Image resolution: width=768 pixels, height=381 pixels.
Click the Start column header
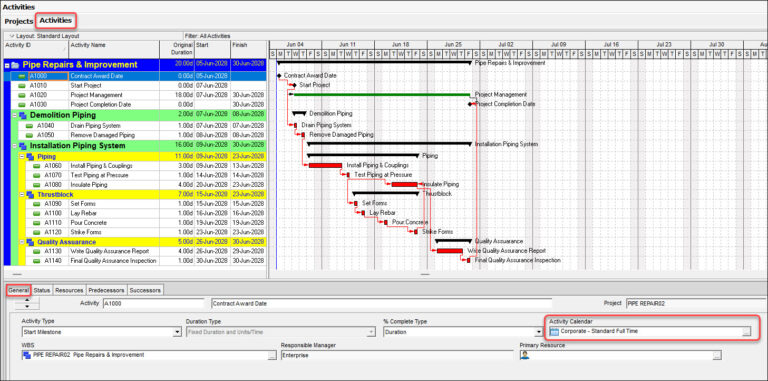pyautogui.click(x=212, y=49)
